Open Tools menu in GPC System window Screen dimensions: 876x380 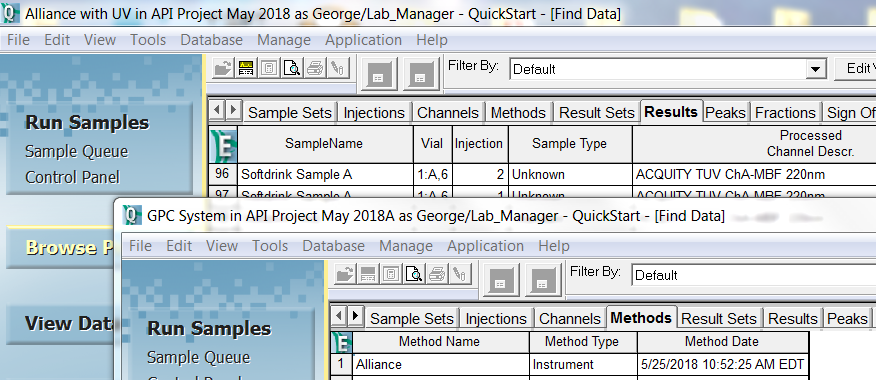[270, 245]
